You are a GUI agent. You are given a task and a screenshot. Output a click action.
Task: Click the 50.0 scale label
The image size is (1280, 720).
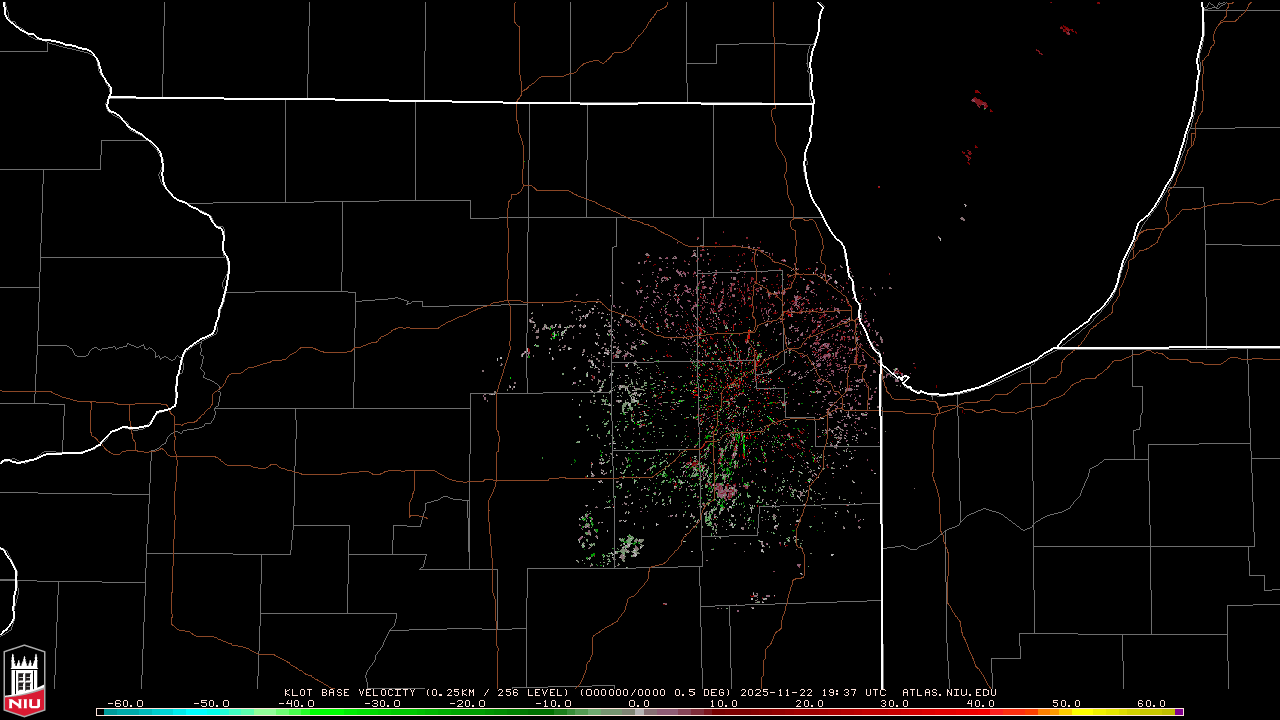click(1066, 703)
